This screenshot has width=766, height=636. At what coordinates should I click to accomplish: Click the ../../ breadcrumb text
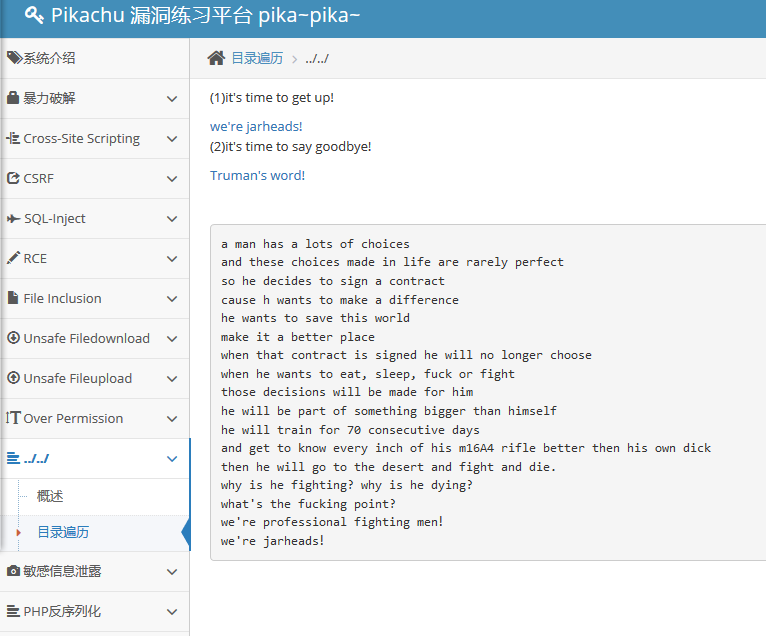pyautogui.click(x=317, y=59)
